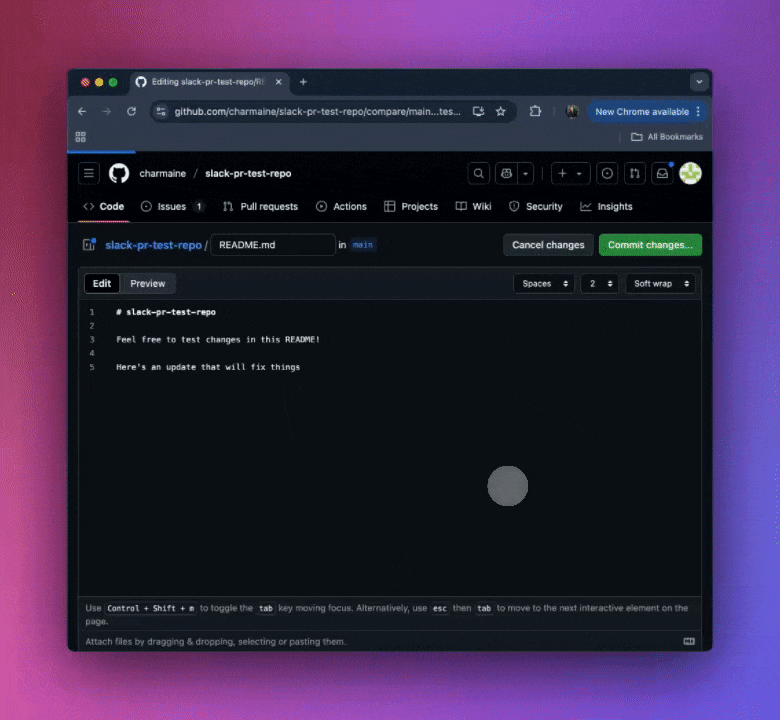Screen dimensions: 780x720
Task: Click attach files by dragging text area
Action: point(215,641)
